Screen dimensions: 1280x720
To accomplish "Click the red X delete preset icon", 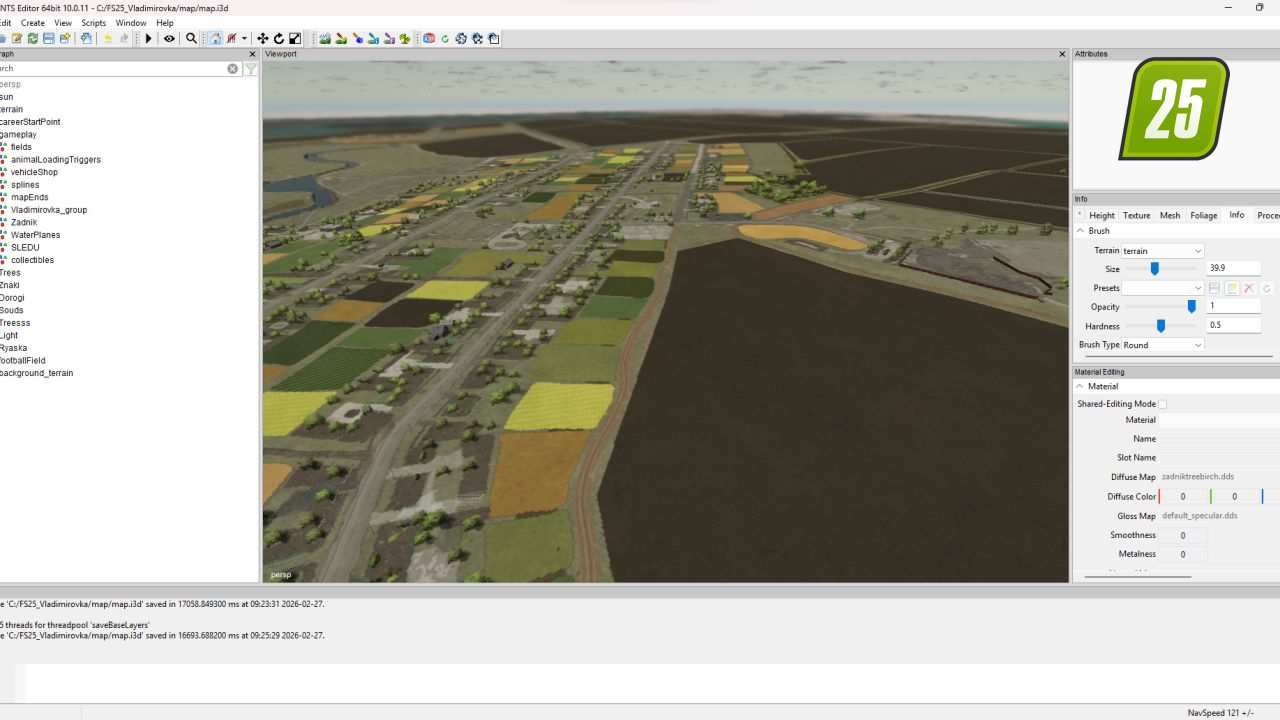I will [1249, 288].
